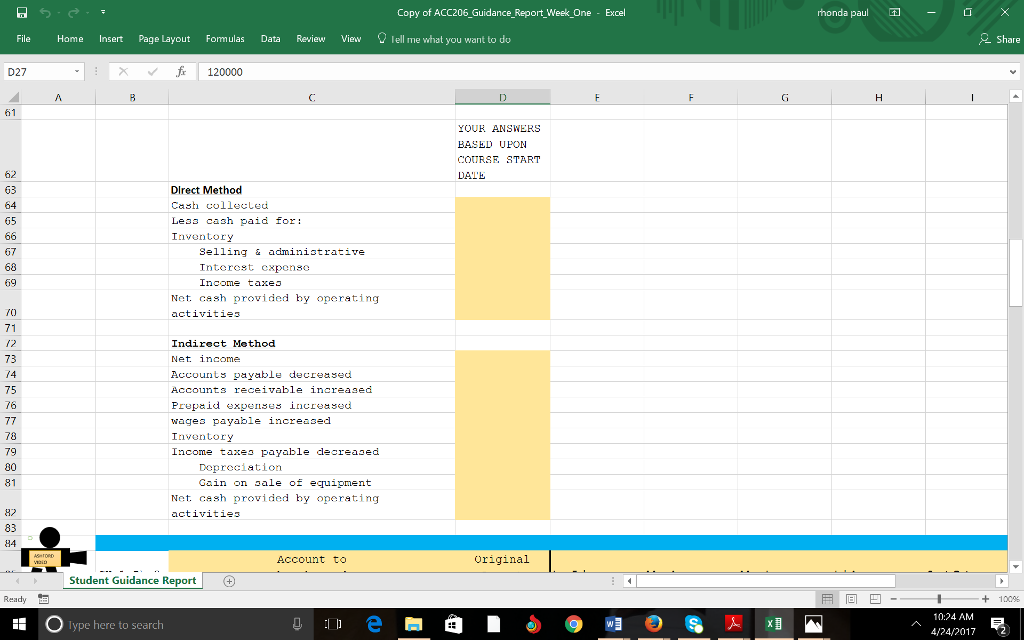The width and height of the screenshot is (1024, 640).
Task: Switch to Page Layout view in status bar
Action: click(852, 598)
